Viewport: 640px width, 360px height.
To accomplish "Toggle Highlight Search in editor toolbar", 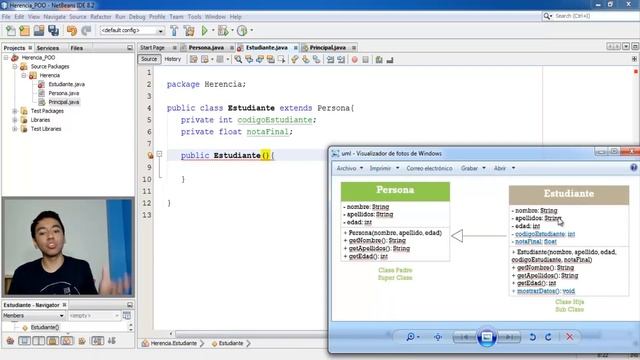I will pos(270,60).
